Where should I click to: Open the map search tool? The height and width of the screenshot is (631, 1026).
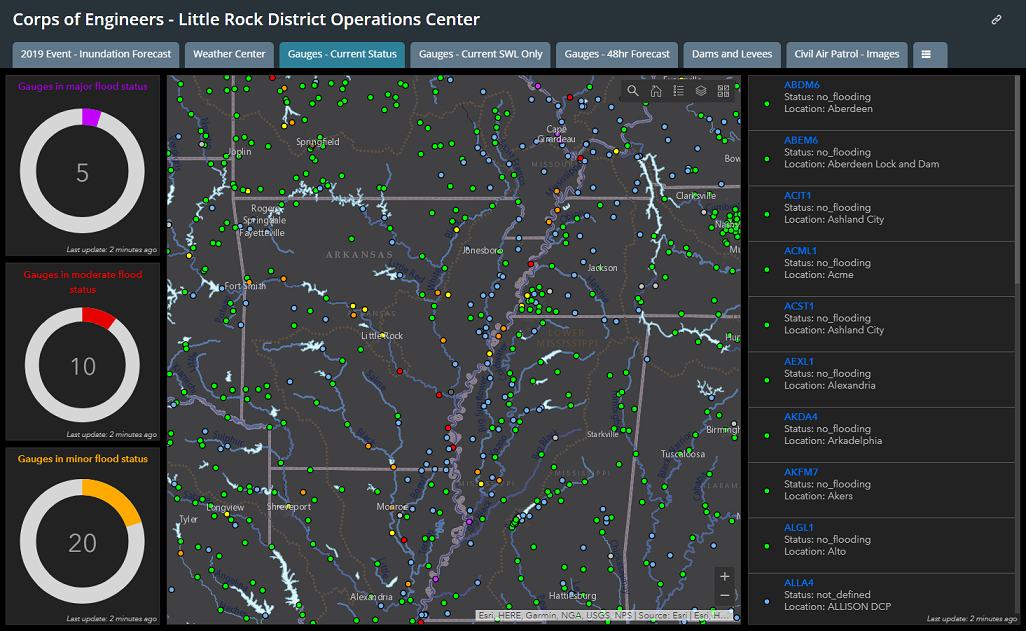point(632,90)
